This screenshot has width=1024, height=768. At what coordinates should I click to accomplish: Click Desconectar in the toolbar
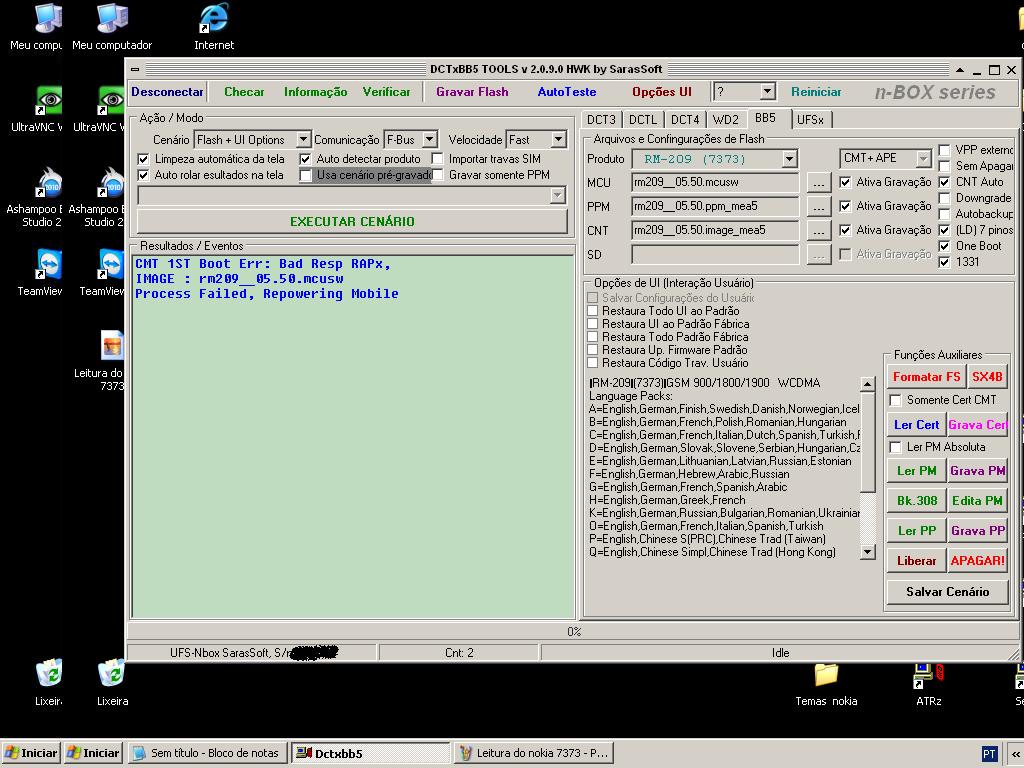coord(167,92)
